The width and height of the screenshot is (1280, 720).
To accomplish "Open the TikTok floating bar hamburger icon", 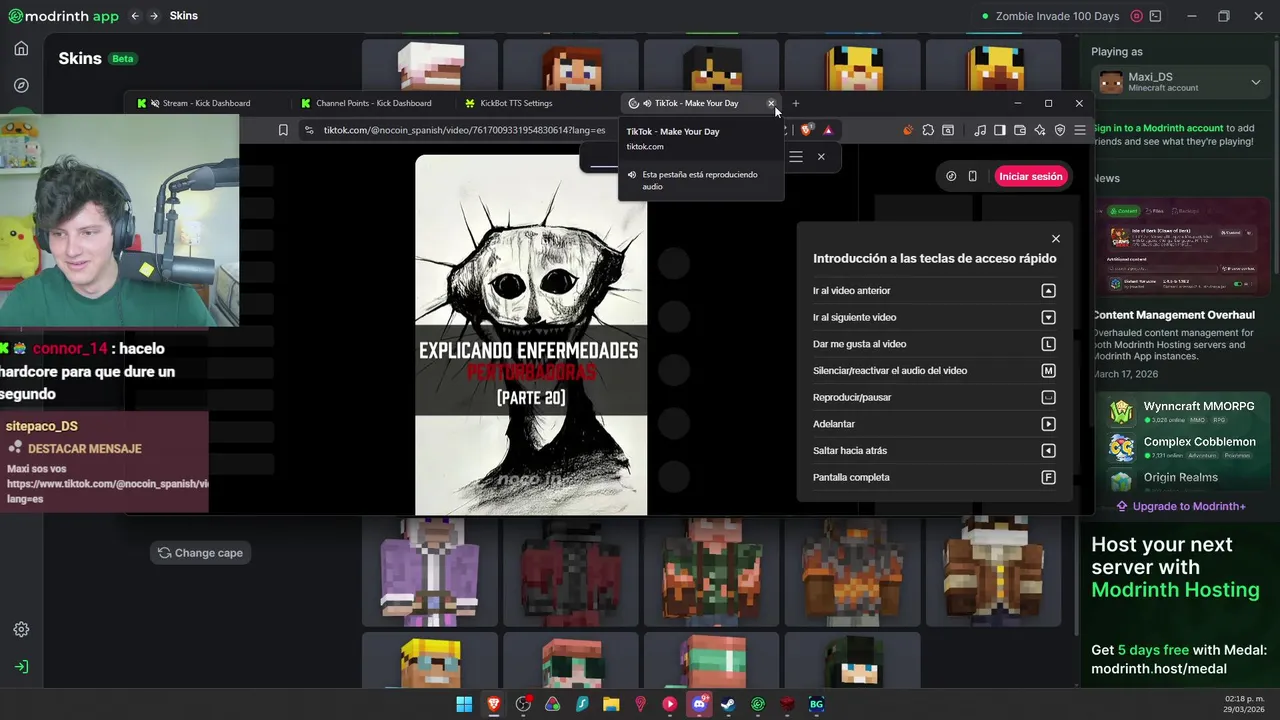I will click(796, 156).
